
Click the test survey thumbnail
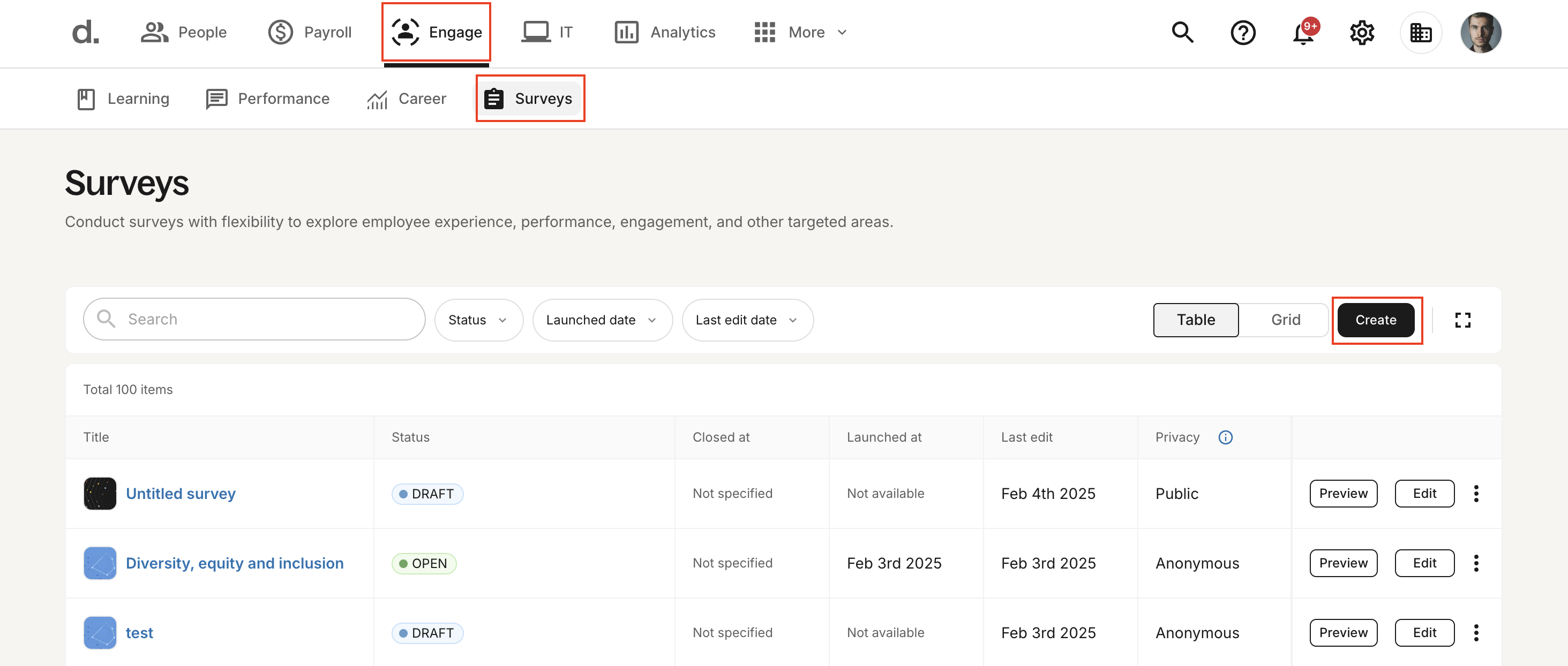coord(100,633)
